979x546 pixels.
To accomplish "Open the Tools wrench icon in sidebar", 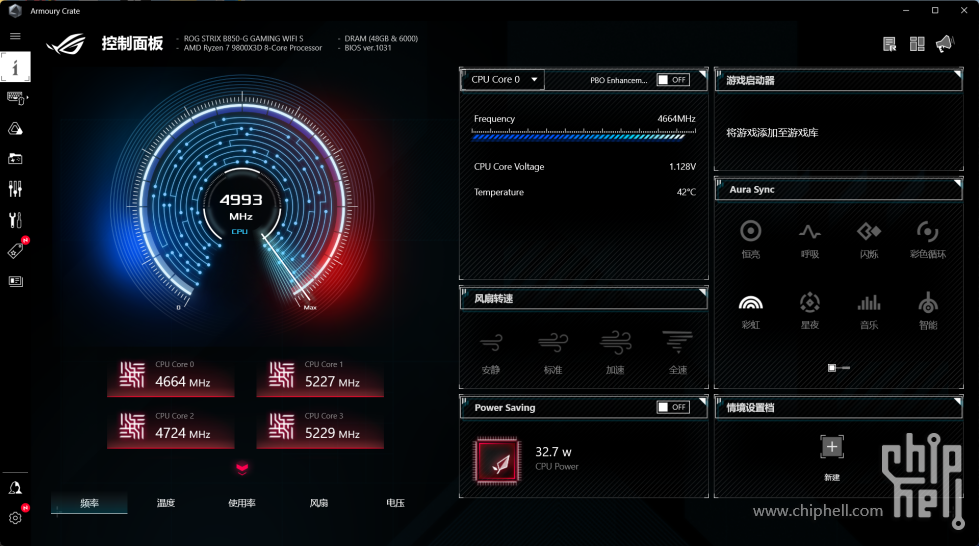I will (15, 220).
